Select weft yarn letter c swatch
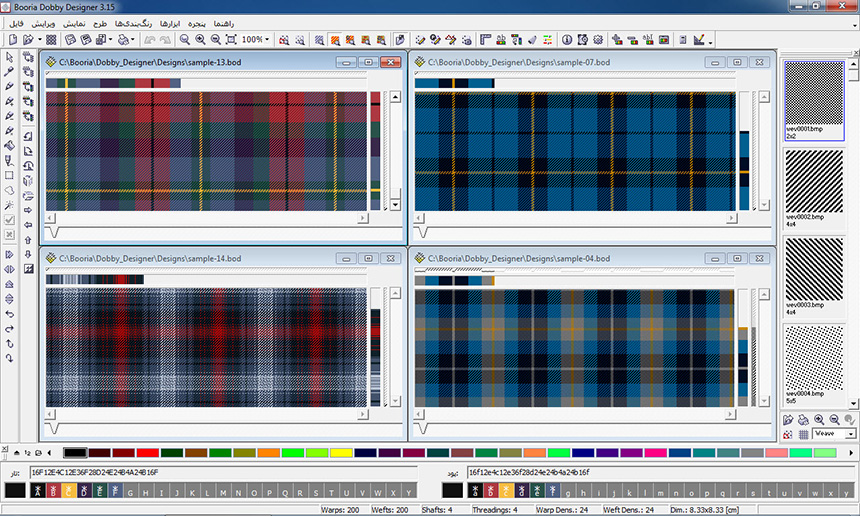Viewport: 860px width, 516px height. click(506, 490)
